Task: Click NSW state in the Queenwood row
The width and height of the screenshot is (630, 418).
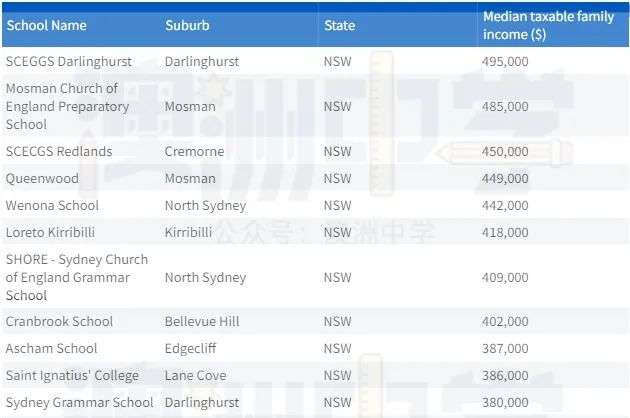Action: 338,178
